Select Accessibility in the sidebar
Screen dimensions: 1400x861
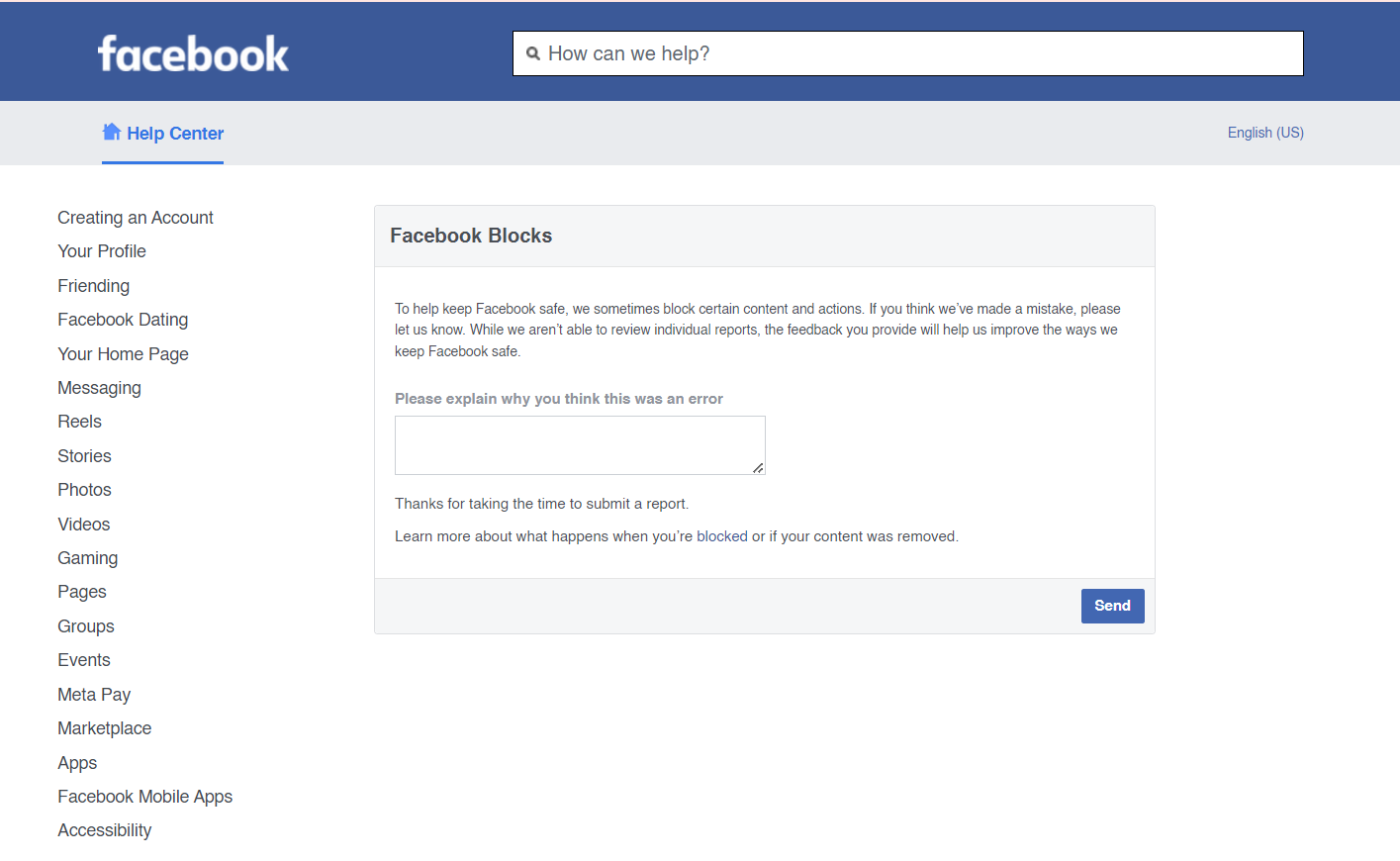point(104,830)
